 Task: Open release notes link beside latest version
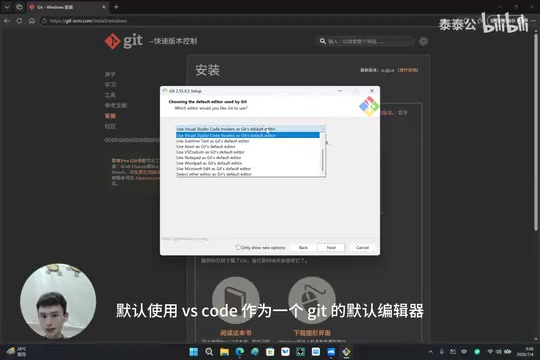(x=408, y=70)
